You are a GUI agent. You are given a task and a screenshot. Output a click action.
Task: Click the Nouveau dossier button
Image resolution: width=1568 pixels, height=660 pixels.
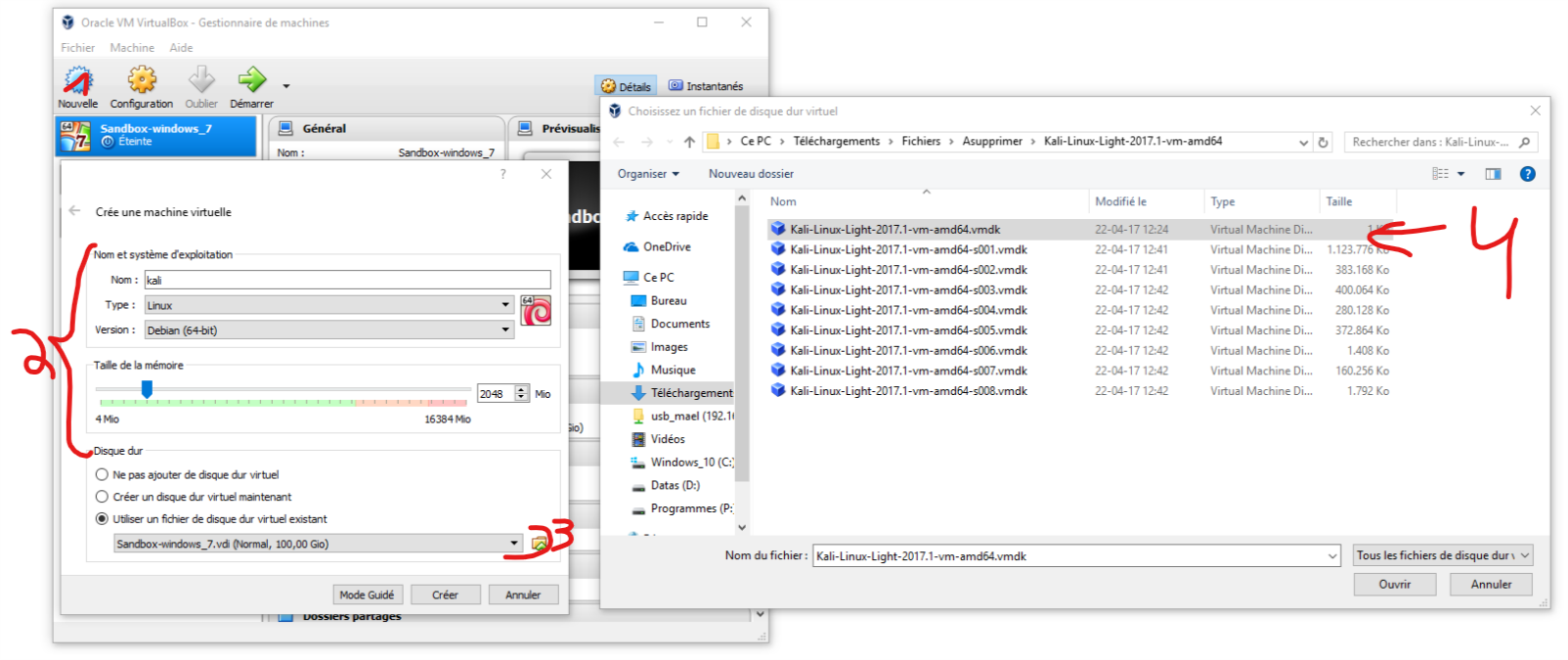[x=751, y=174]
